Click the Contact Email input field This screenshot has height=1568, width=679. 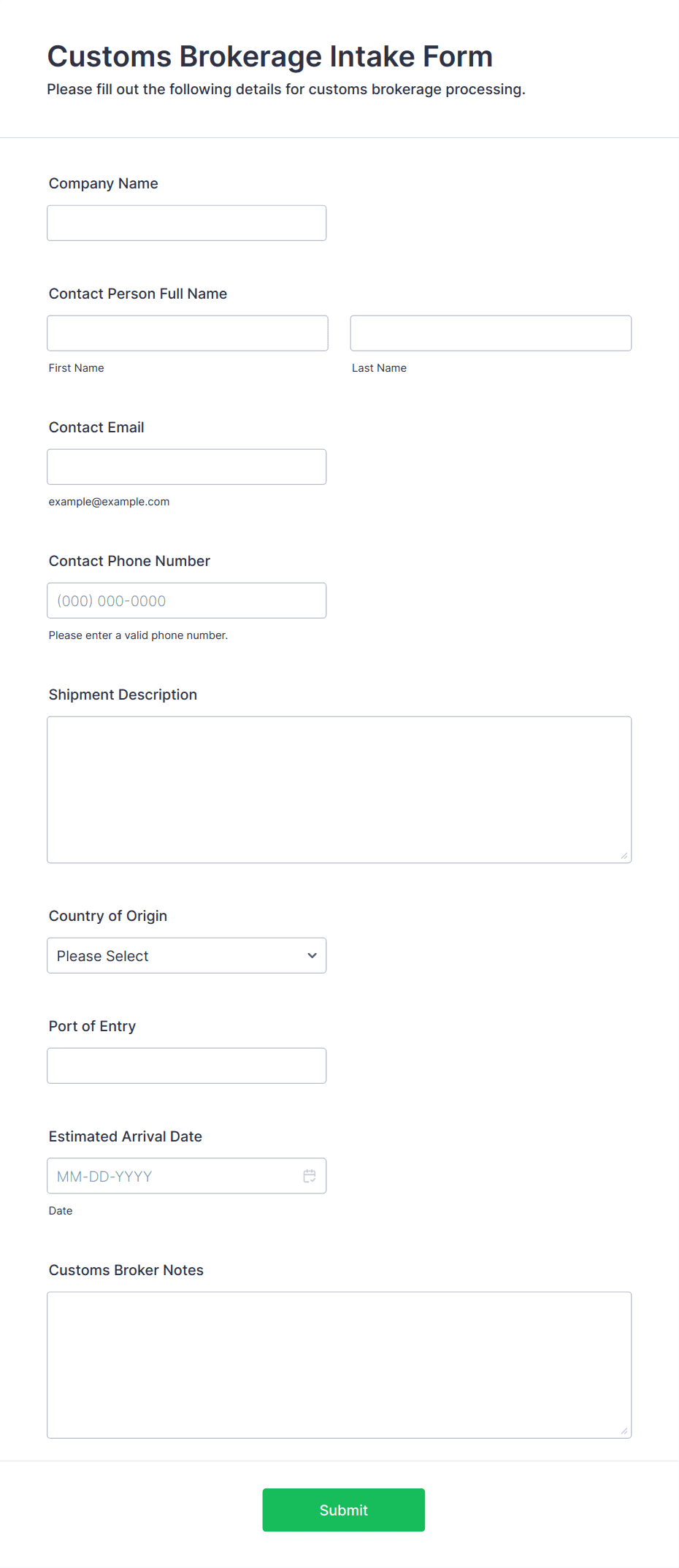pos(187,467)
